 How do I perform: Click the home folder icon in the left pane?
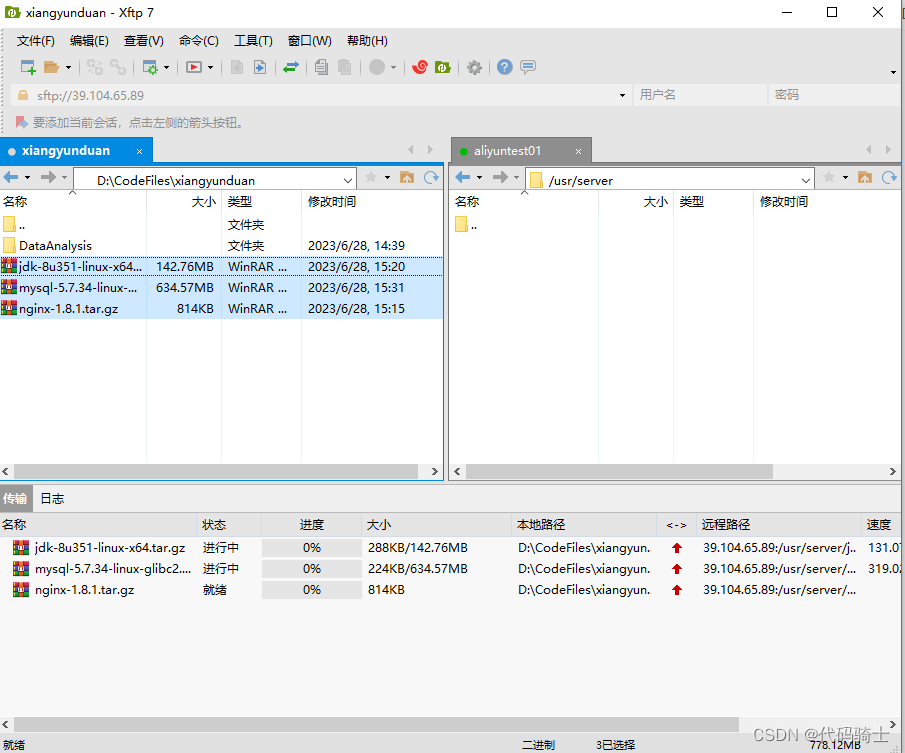[x=407, y=177]
